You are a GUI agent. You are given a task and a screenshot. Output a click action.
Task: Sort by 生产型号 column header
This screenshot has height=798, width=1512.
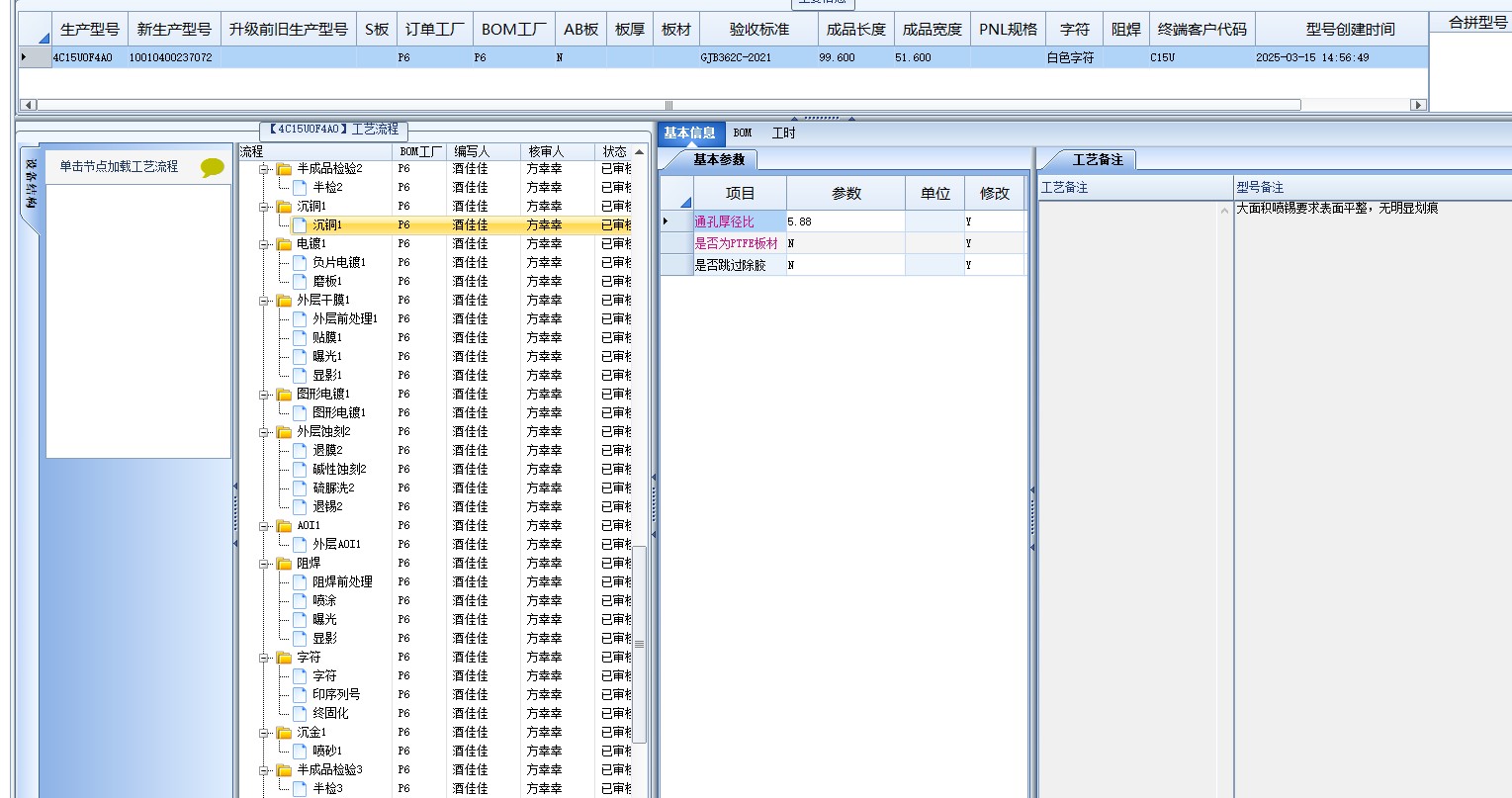click(x=90, y=30)
